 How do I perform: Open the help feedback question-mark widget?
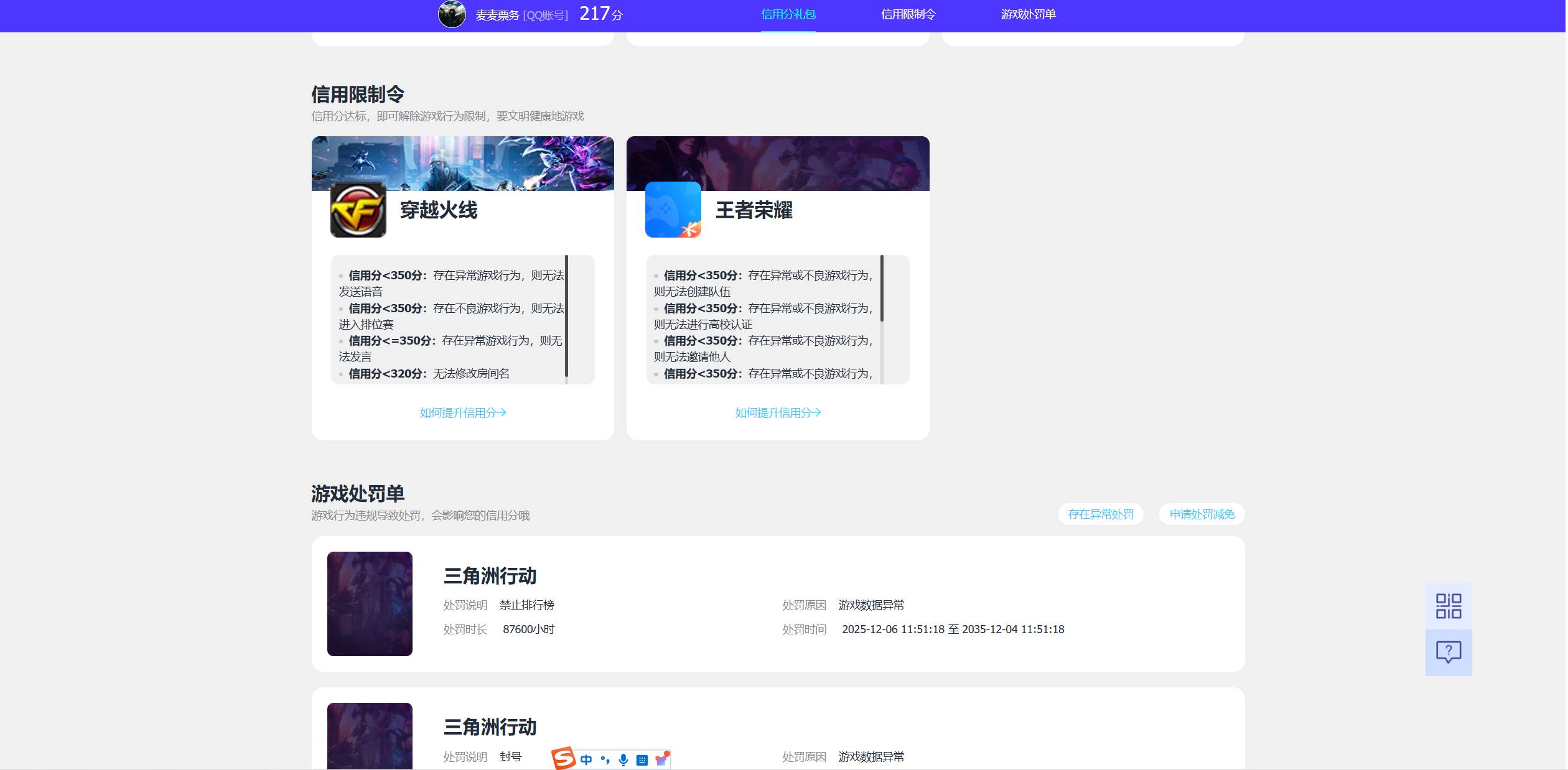coord(1449,652)
